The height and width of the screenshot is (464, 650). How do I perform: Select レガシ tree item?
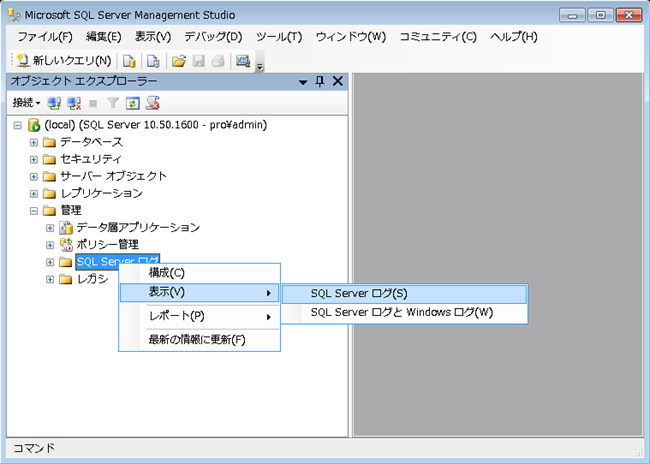[92, 279]
